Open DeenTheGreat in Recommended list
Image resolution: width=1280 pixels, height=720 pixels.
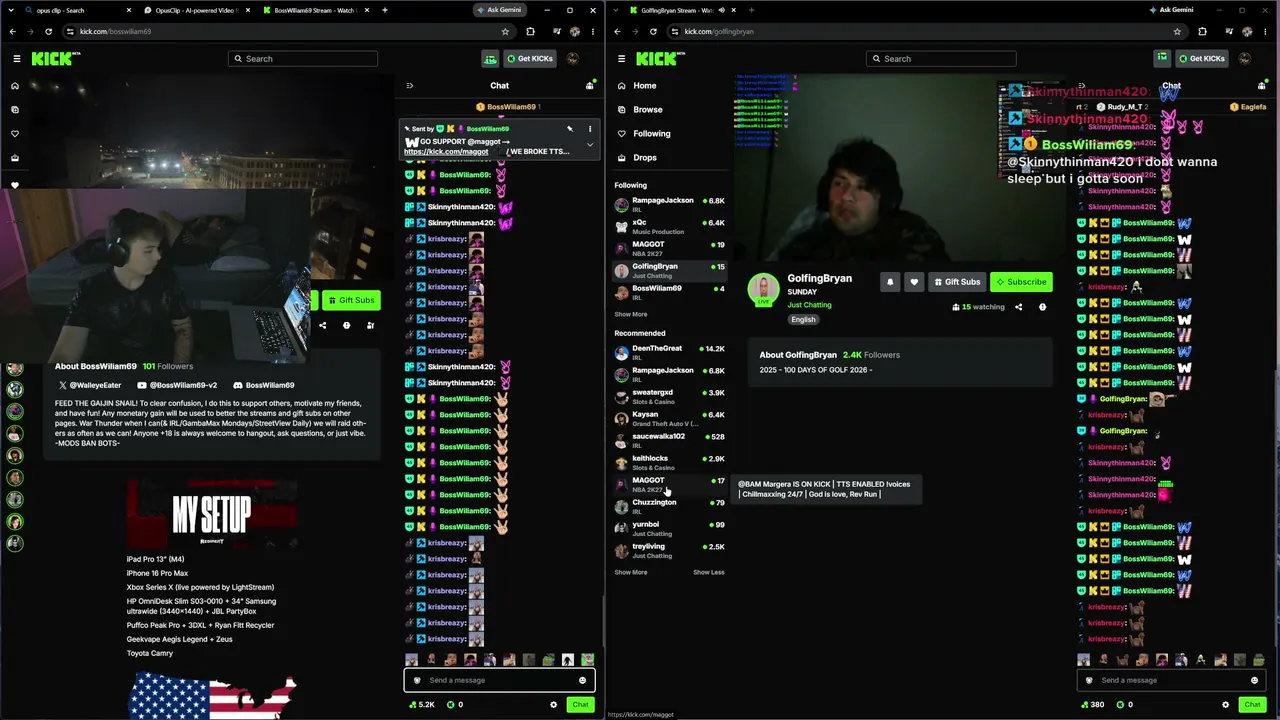[x=669, y=352]
